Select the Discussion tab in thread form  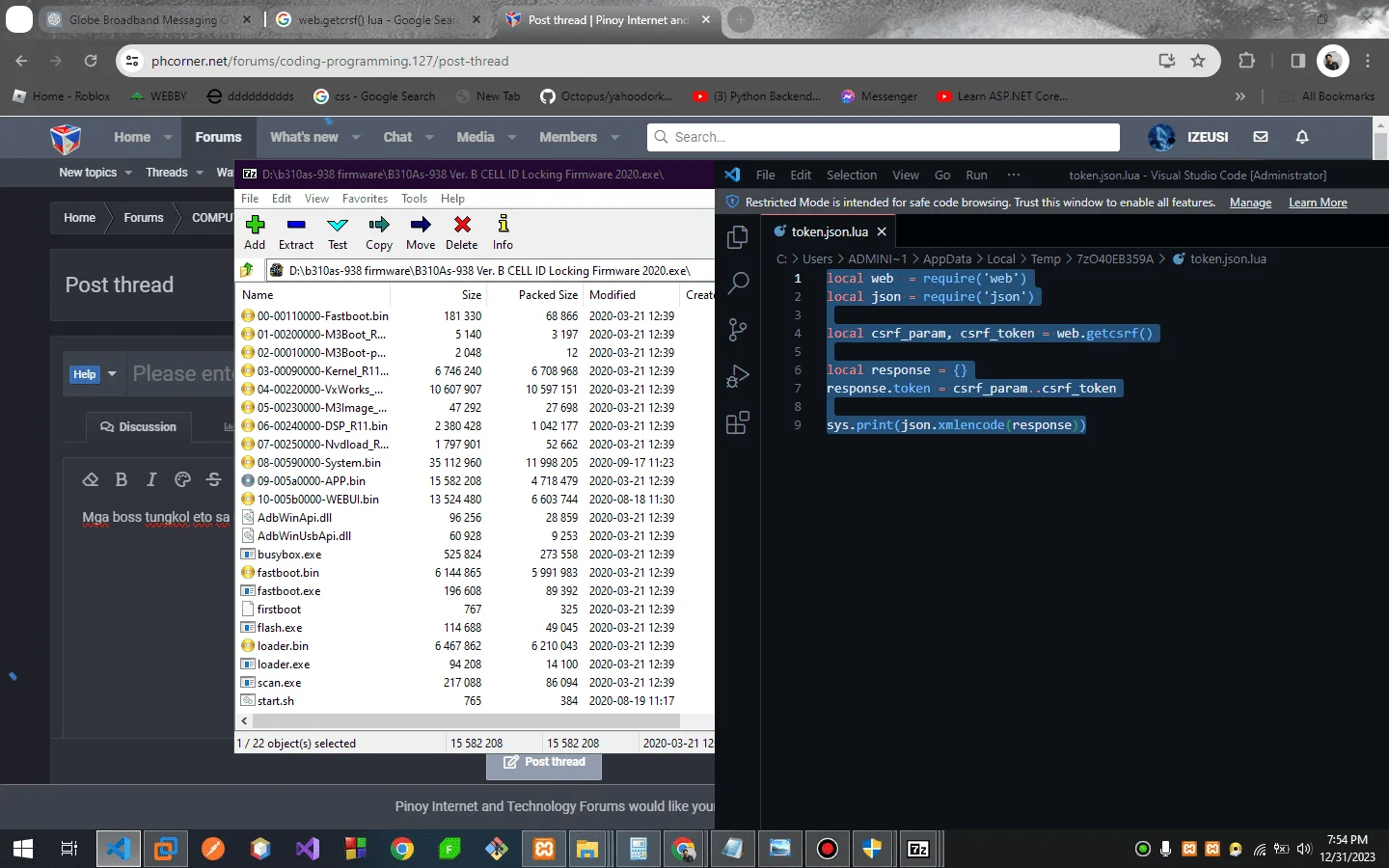[x=139, y=426]
